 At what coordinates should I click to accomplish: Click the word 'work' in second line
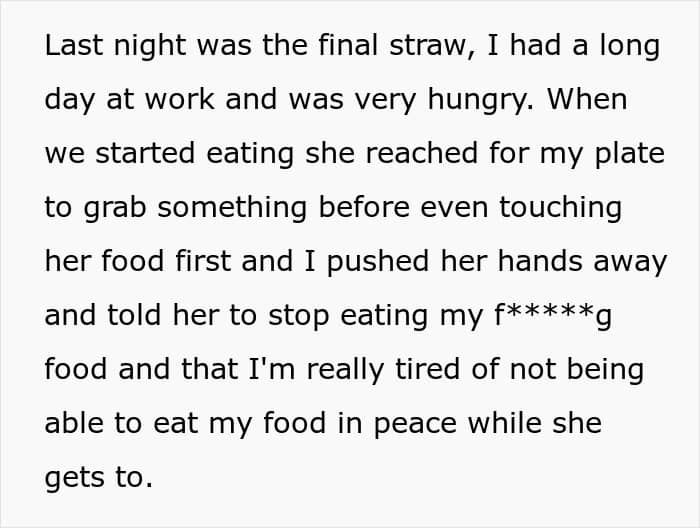(179, 98)
